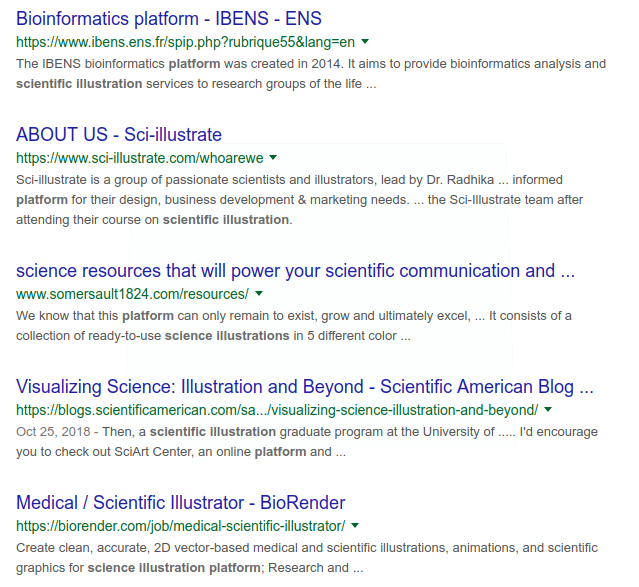Viewport: 639px width, 587px height.
Task: Expand the dropdown arrow beside sci-illustrate.com/whoarewe
Action: pos(273,157)
